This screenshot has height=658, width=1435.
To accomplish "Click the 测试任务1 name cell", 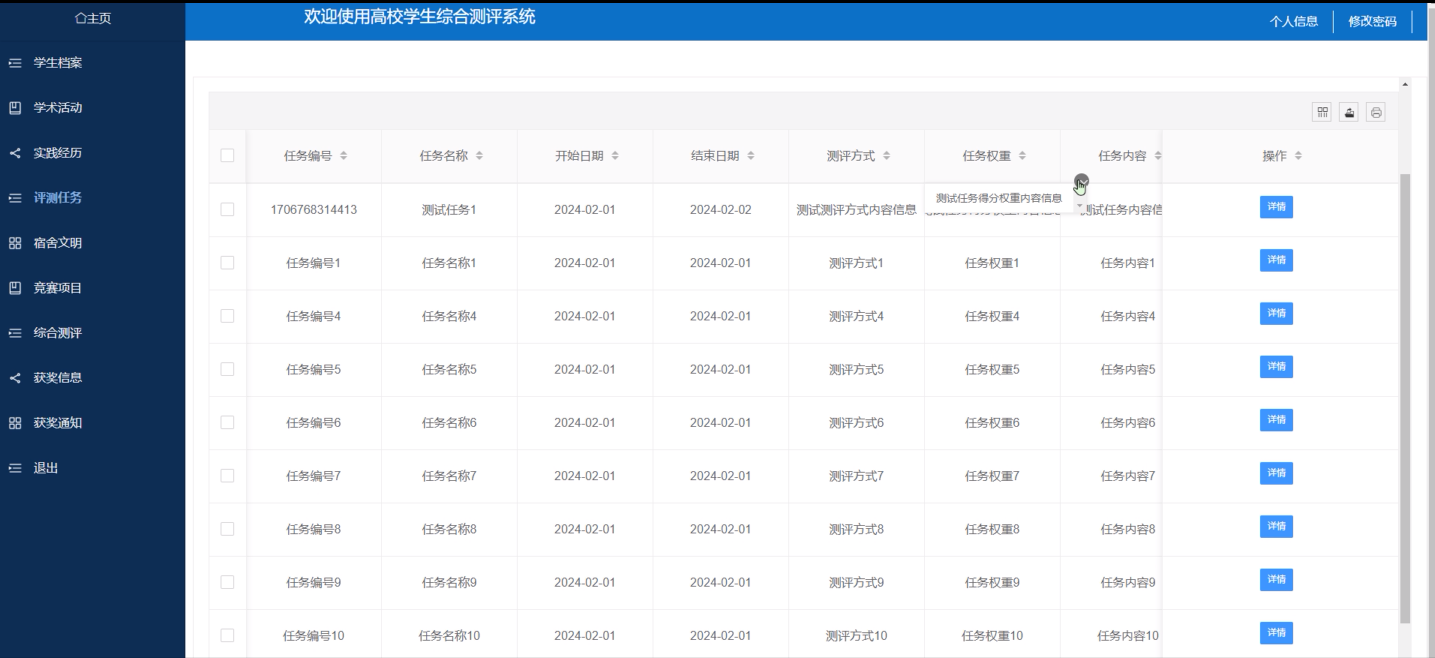I will pyautogui.click(x=449, y=210).
